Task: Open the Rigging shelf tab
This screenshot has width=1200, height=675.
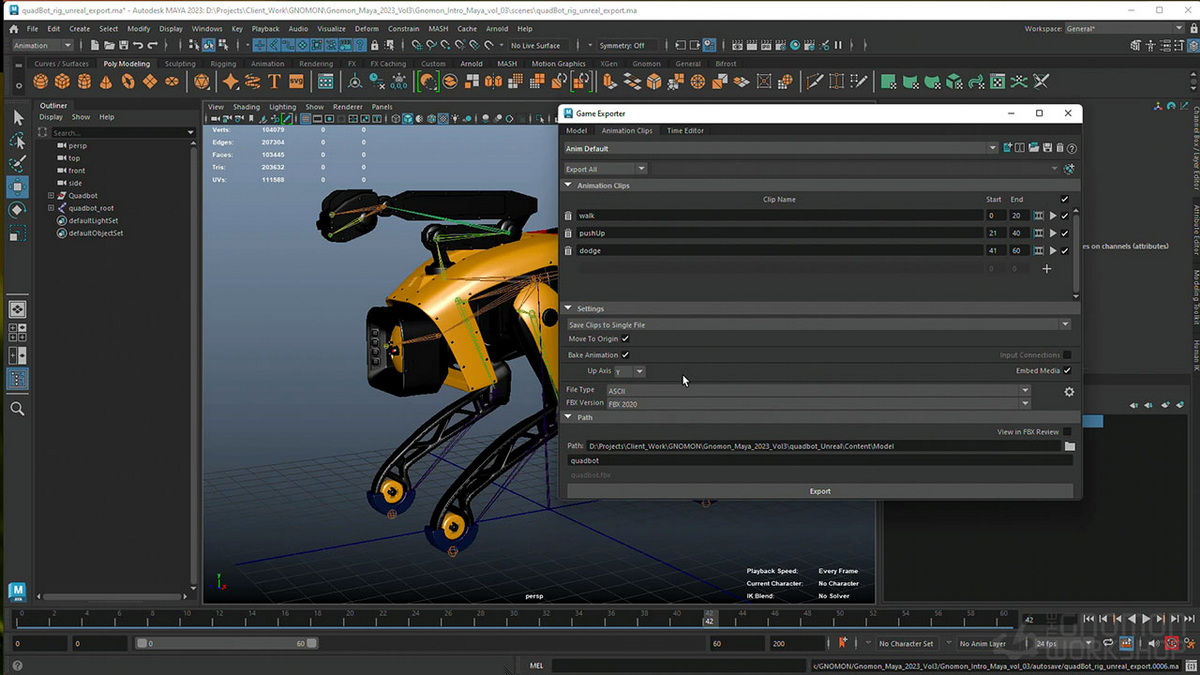Action: [223, 63]
